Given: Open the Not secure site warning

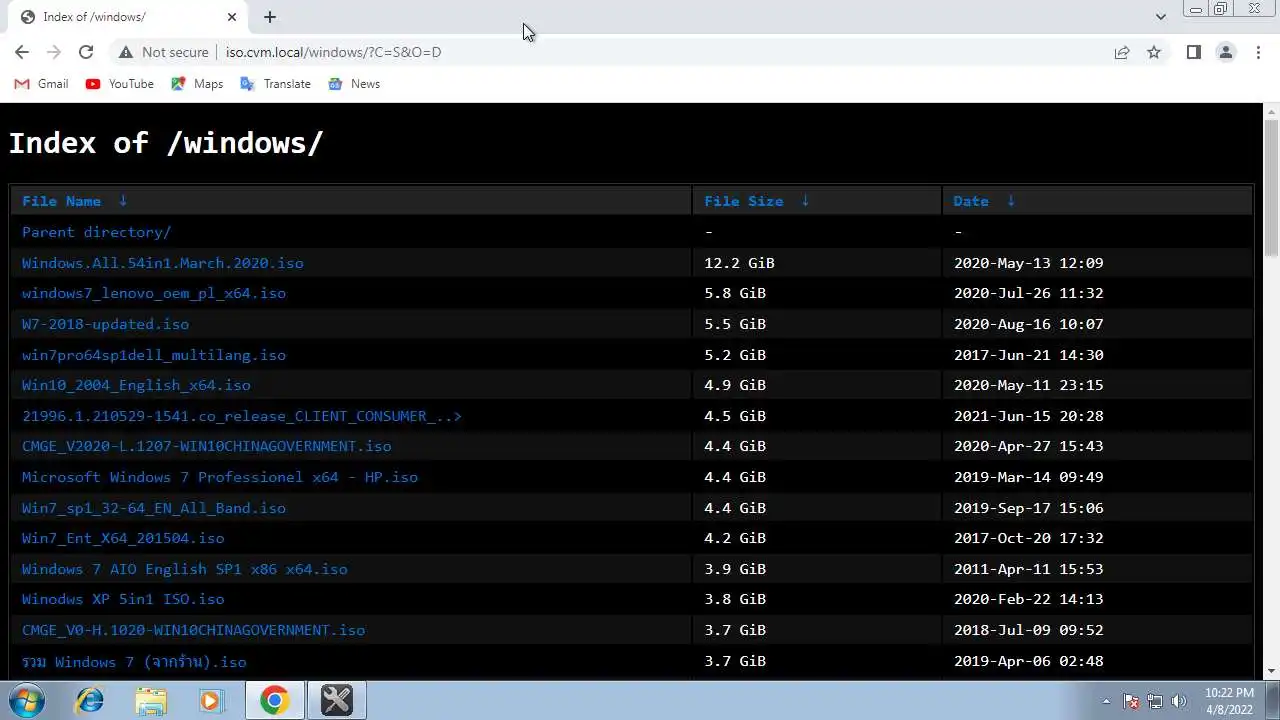Looking at the screenshot, I should 164,52.
